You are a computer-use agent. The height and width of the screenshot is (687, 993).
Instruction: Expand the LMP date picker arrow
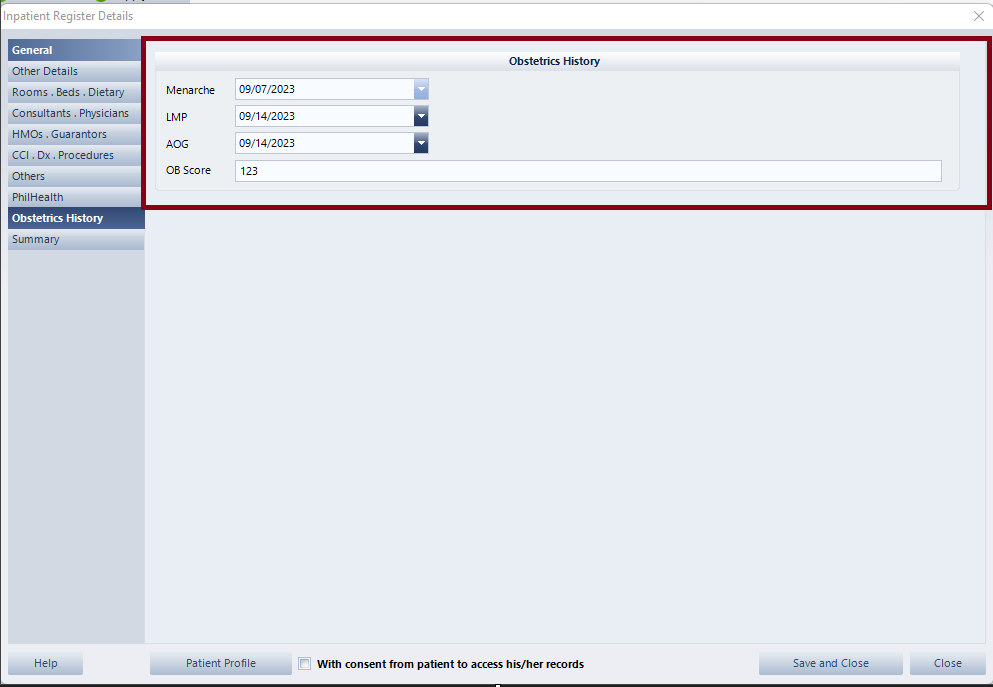(x=421, y=117)
